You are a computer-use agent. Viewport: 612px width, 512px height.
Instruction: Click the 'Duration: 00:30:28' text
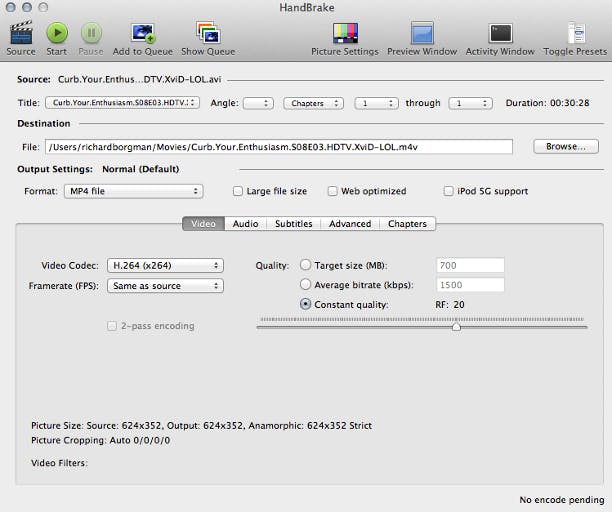click(x=547, y=103)
